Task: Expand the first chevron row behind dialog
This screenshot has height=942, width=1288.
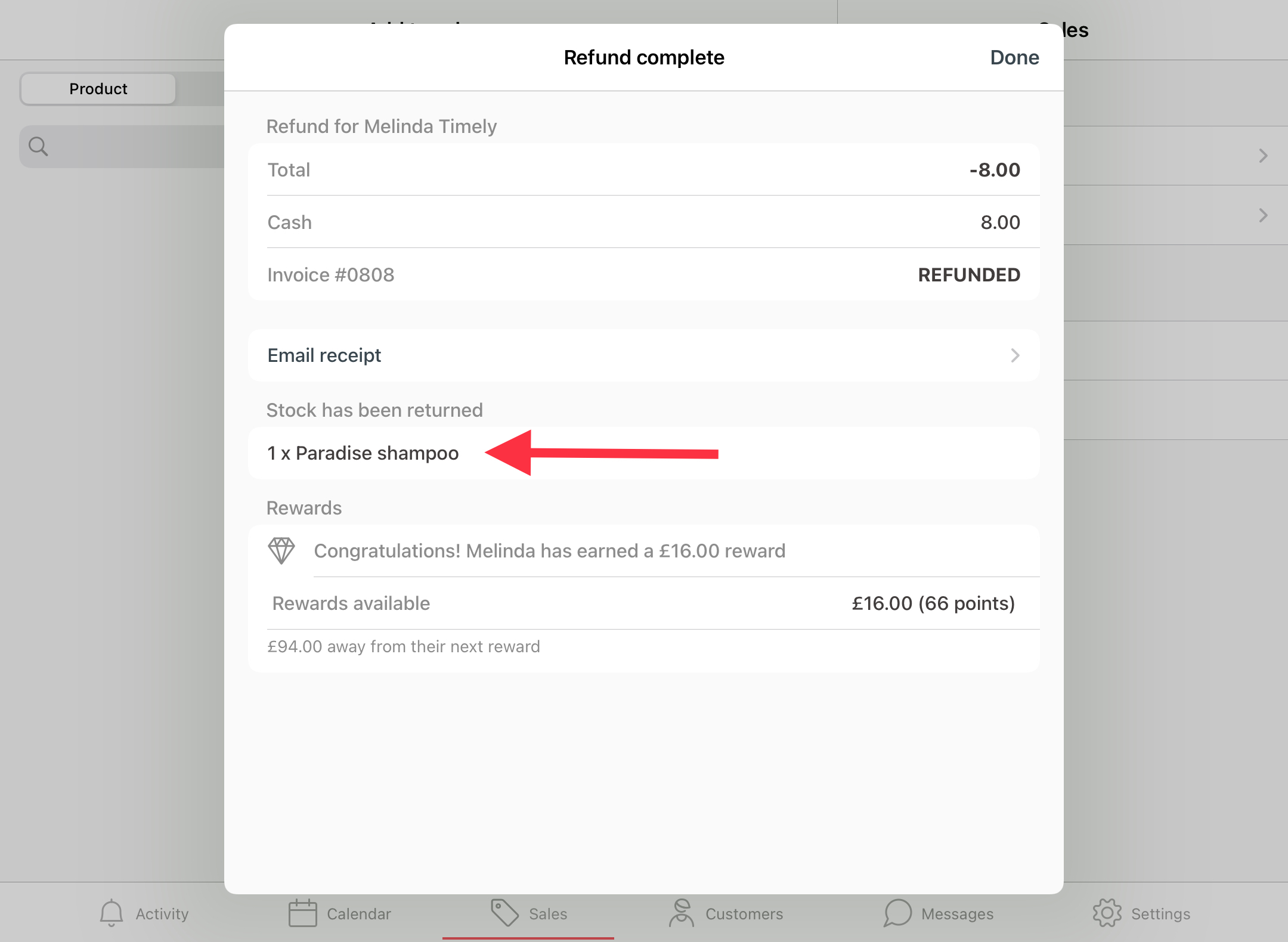Action: 1263,156
